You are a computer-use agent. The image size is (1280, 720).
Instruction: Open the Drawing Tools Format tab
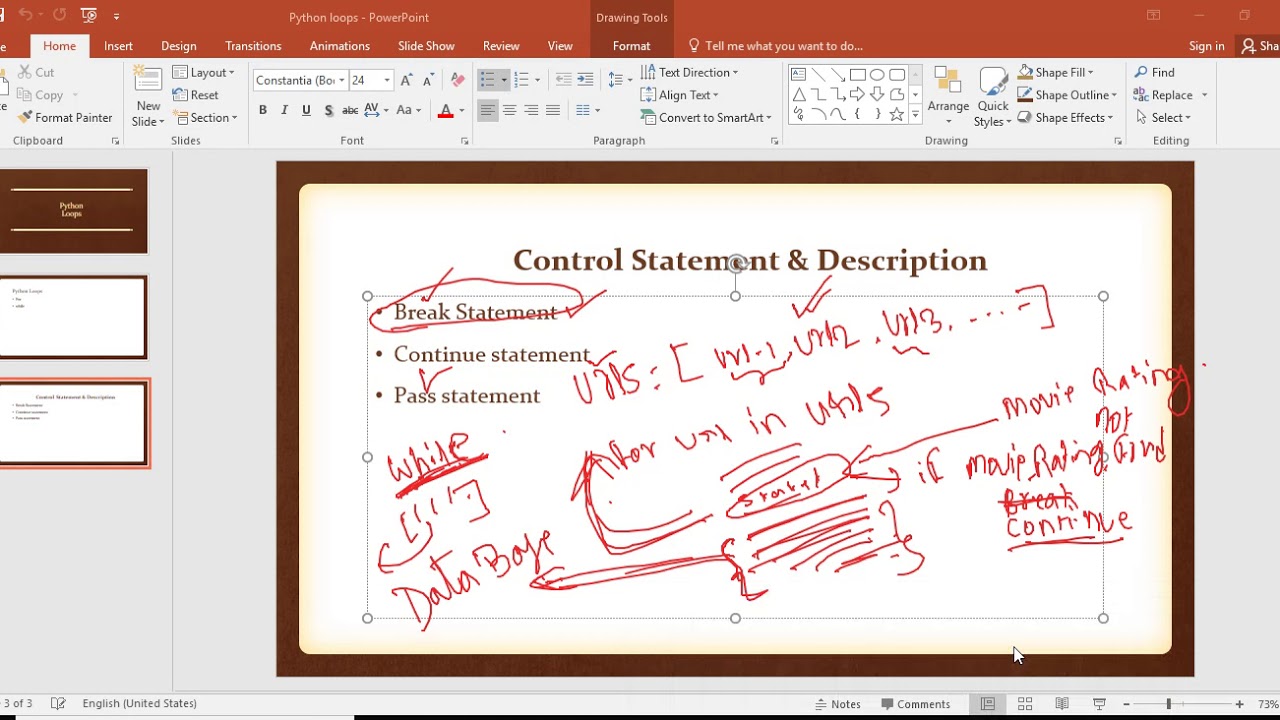coord(631,46)
